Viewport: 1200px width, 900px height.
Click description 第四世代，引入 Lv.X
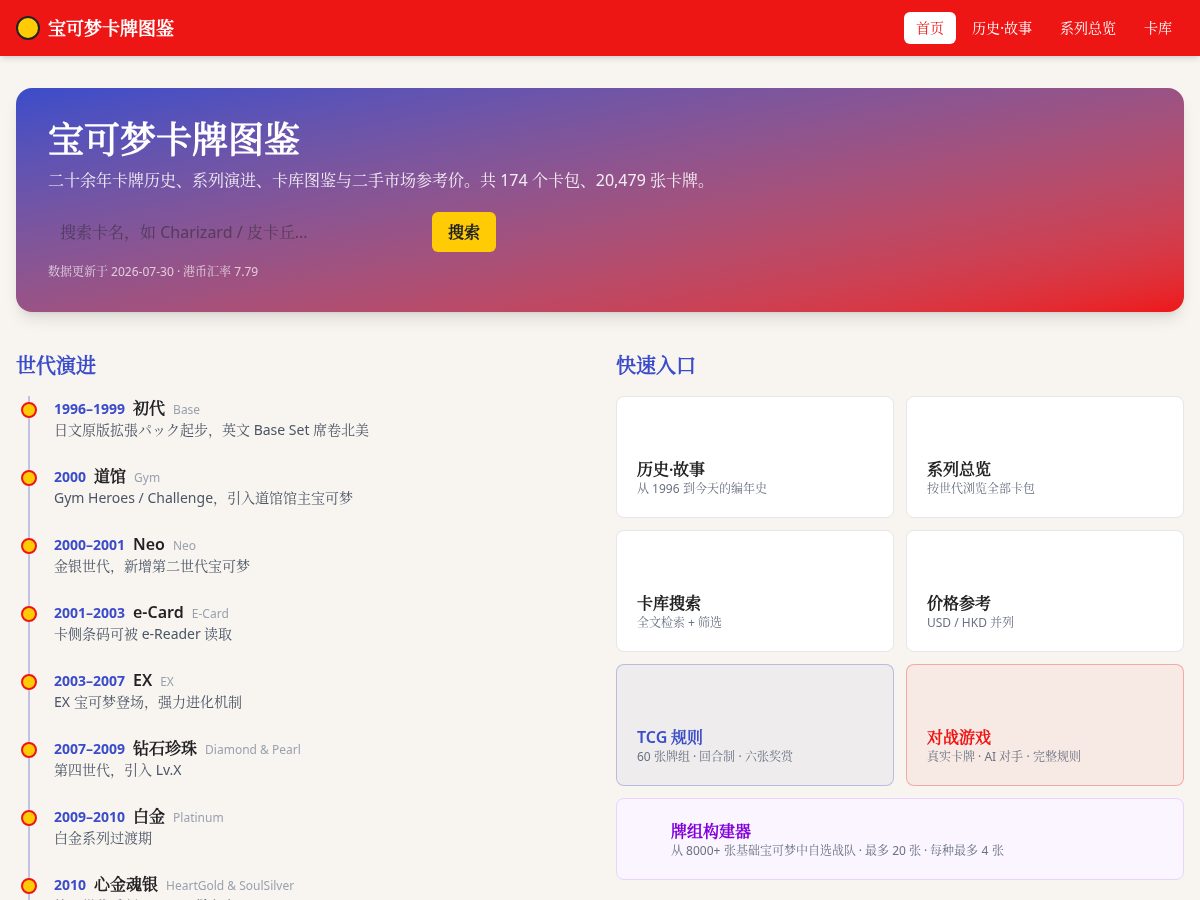coord(118,770)
